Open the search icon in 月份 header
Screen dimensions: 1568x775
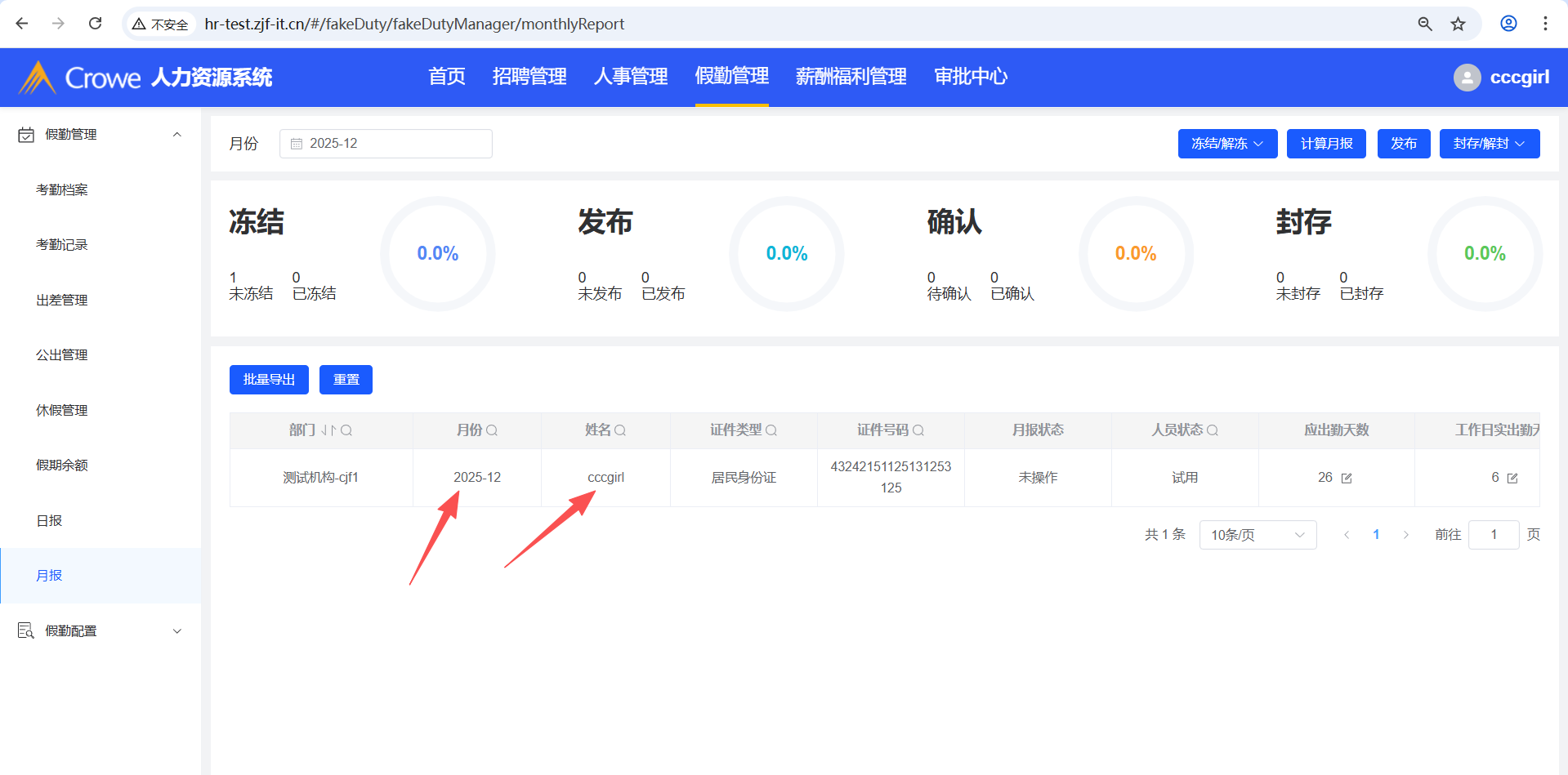[492, 430]
